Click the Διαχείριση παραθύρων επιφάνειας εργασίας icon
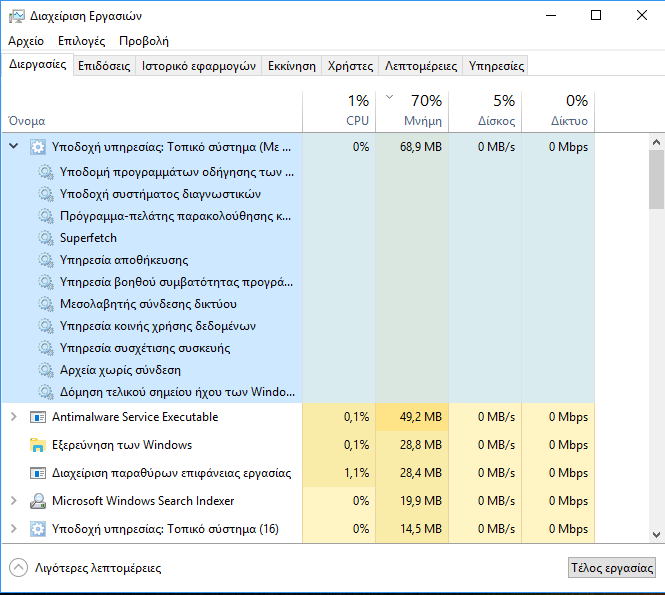The width and height of the screenshot is (665, 595). coord(38,473)
